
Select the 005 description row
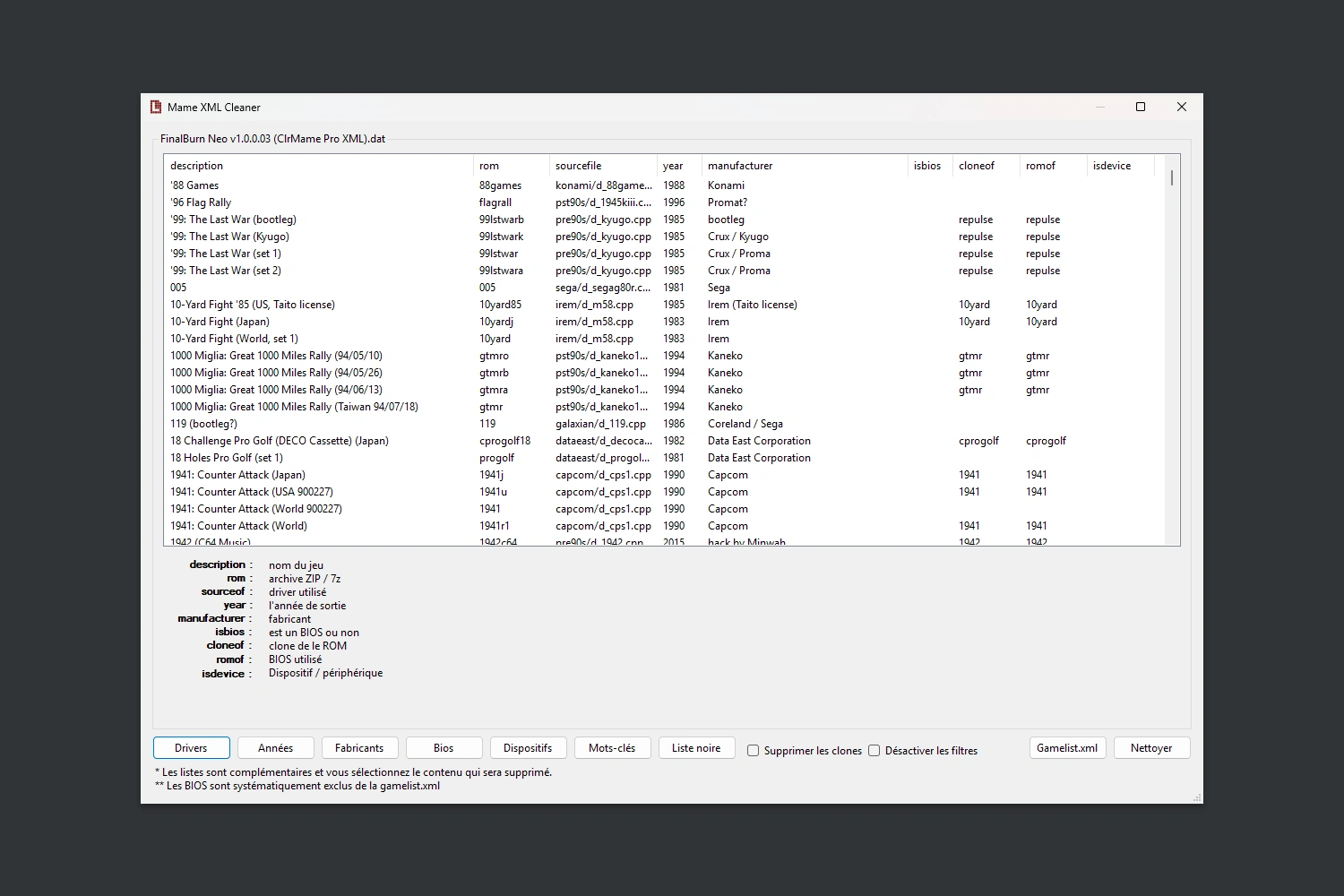click(x=665, y=288)
